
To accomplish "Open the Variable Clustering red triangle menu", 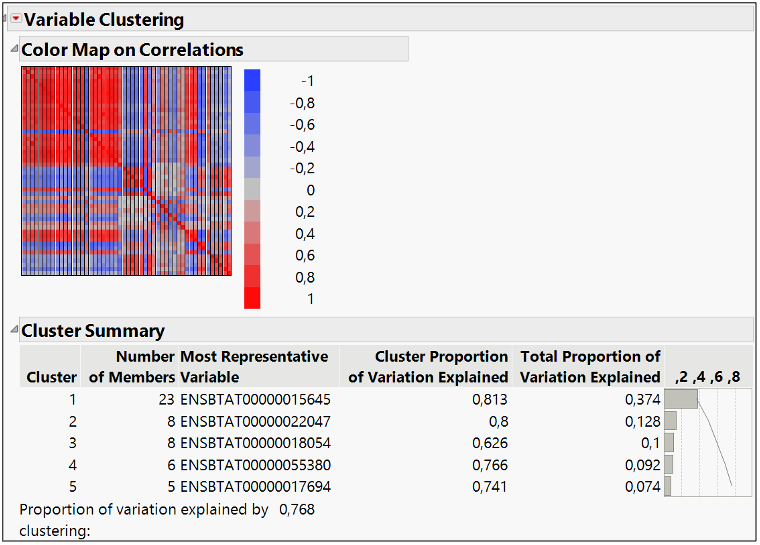I will click(15, 19).
